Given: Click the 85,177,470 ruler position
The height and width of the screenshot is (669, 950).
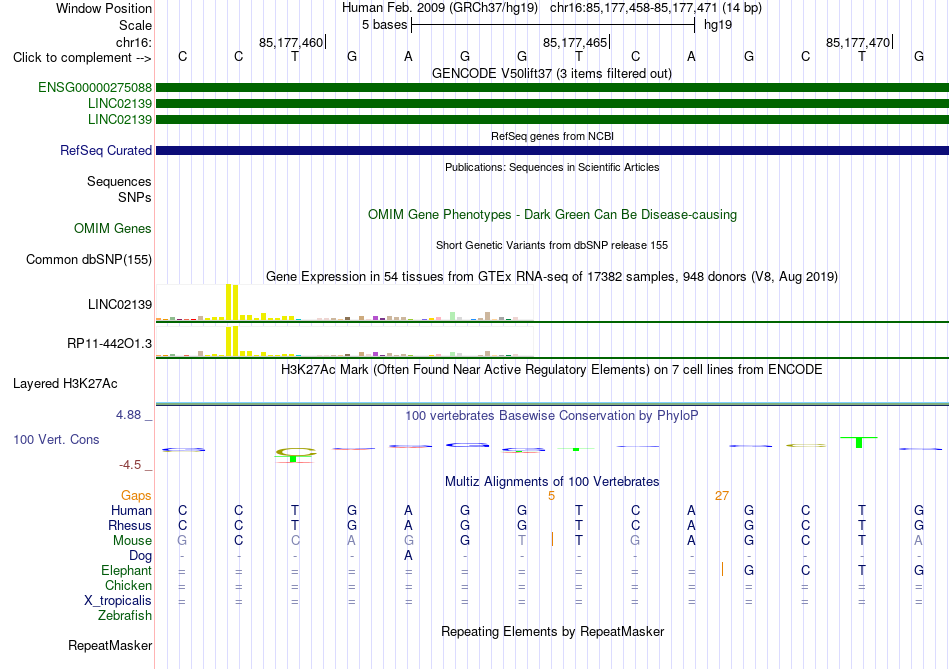Looking at the screenshot, I should pos(858,42).
